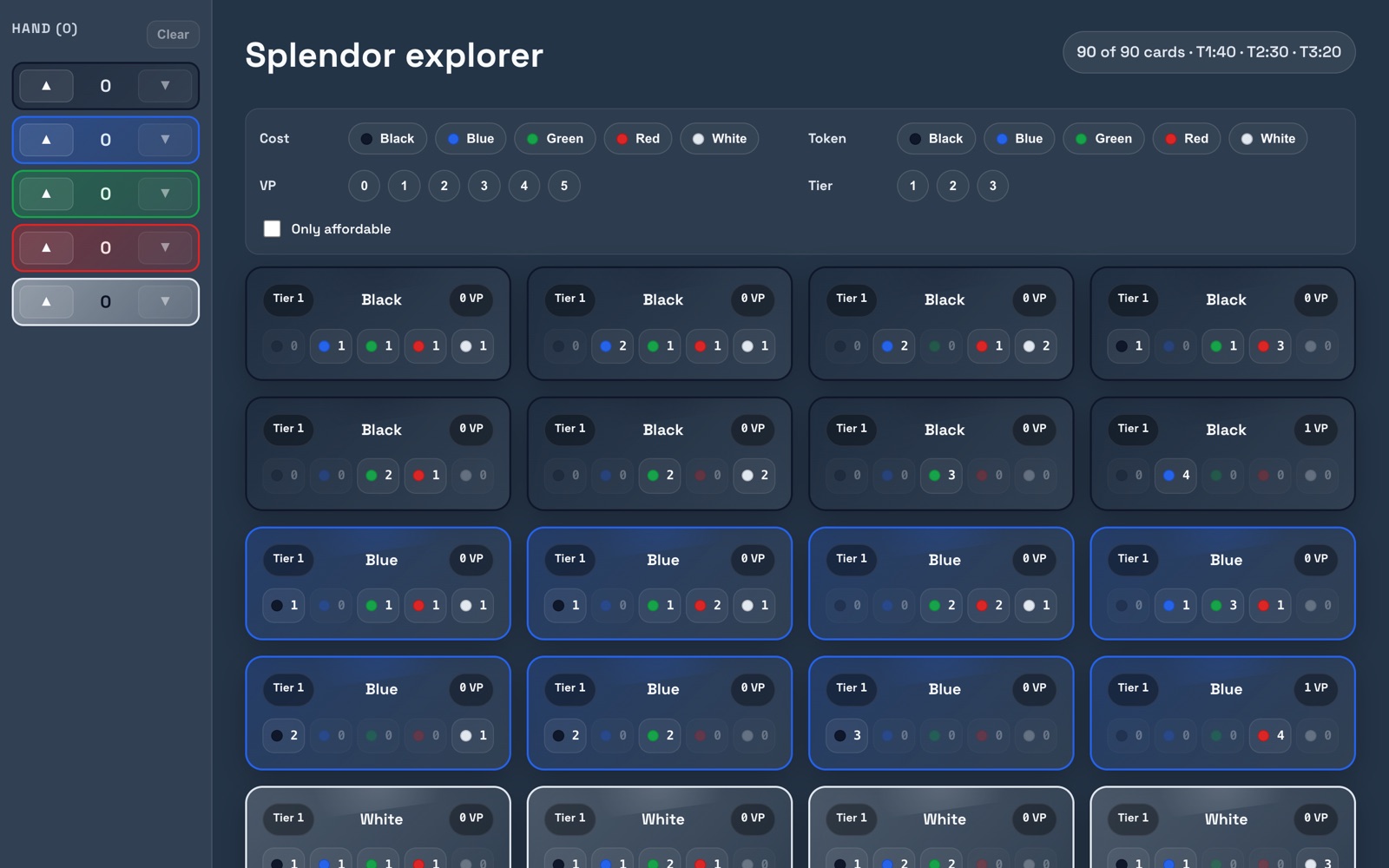Open Blue card costing 1 blue 3 green 1 red

1223,583
